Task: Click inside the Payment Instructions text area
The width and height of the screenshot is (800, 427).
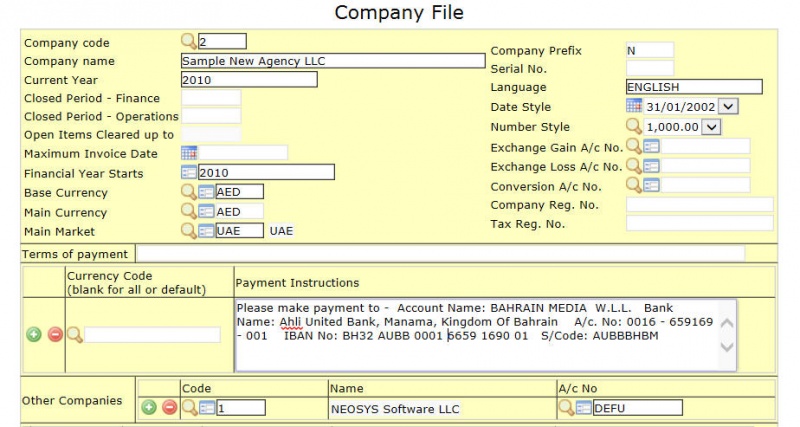Action: [x=486, y=335]
